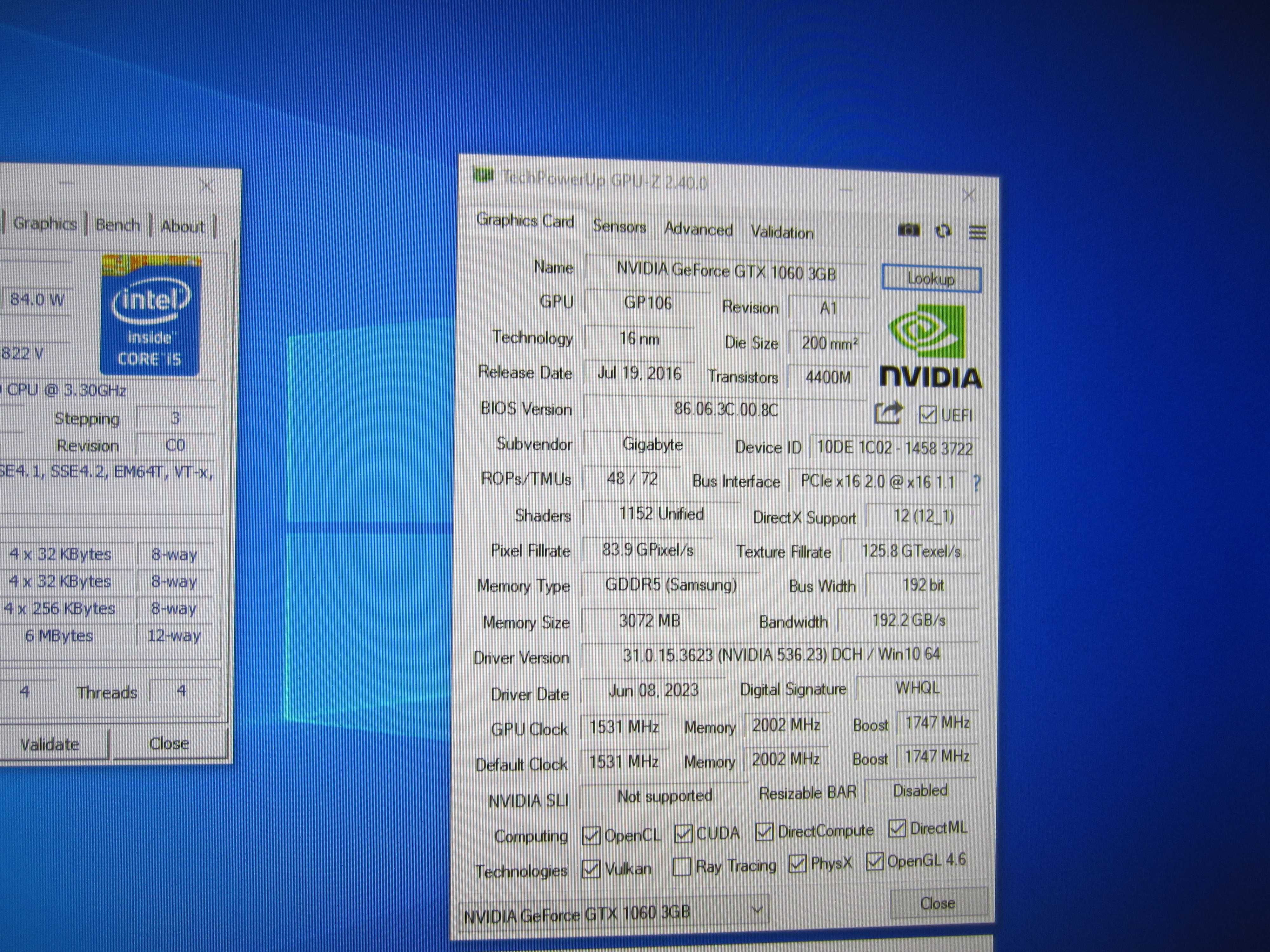
Task: Switch to the Graphics Card tab
Action: click(x=525, y=220)
